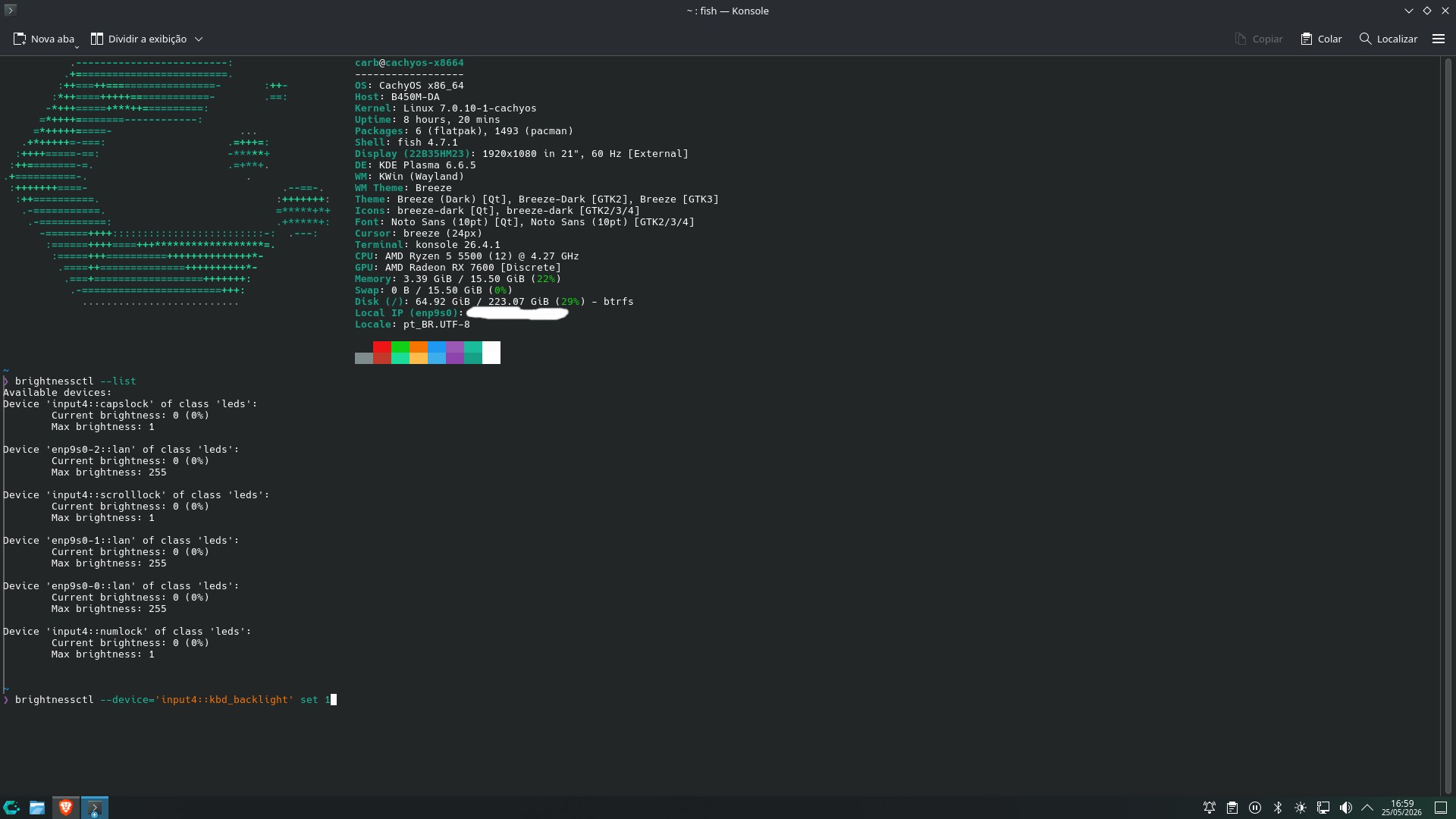
Task: Open the wired network tray icon
Action: (1323, 808)
